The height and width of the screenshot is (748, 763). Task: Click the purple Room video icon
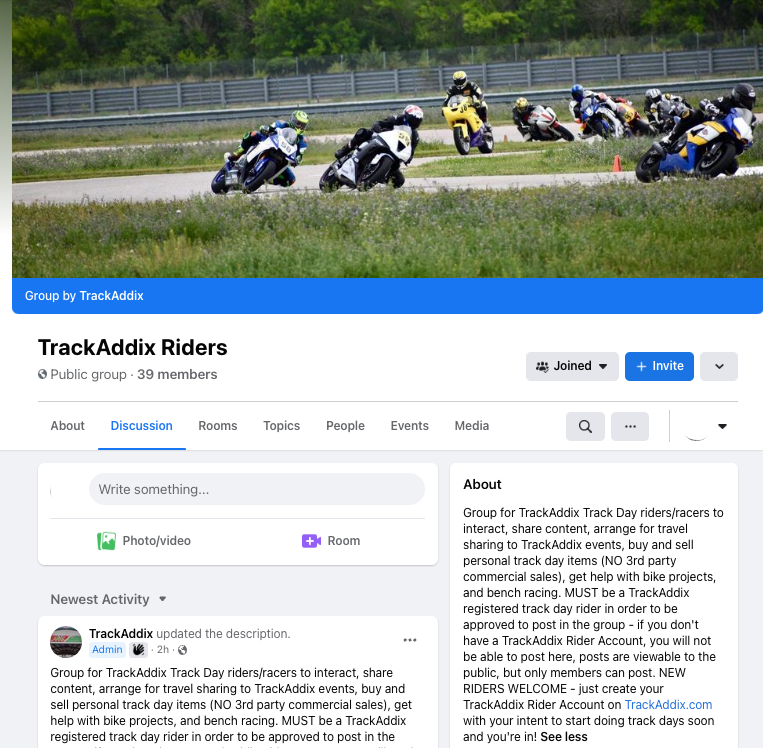point(311,541)
